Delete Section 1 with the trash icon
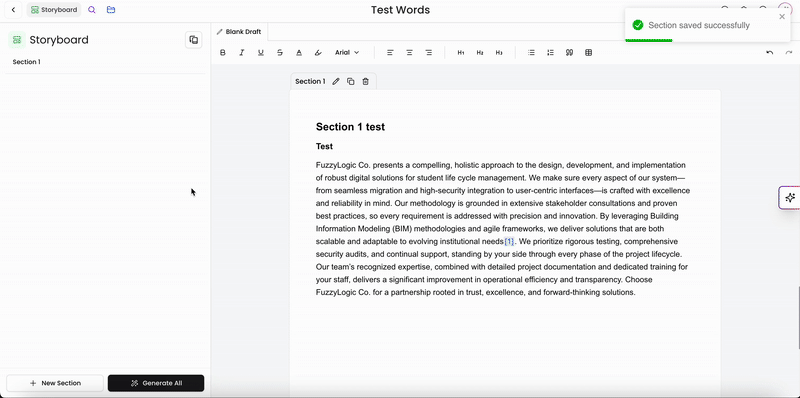 365,81
